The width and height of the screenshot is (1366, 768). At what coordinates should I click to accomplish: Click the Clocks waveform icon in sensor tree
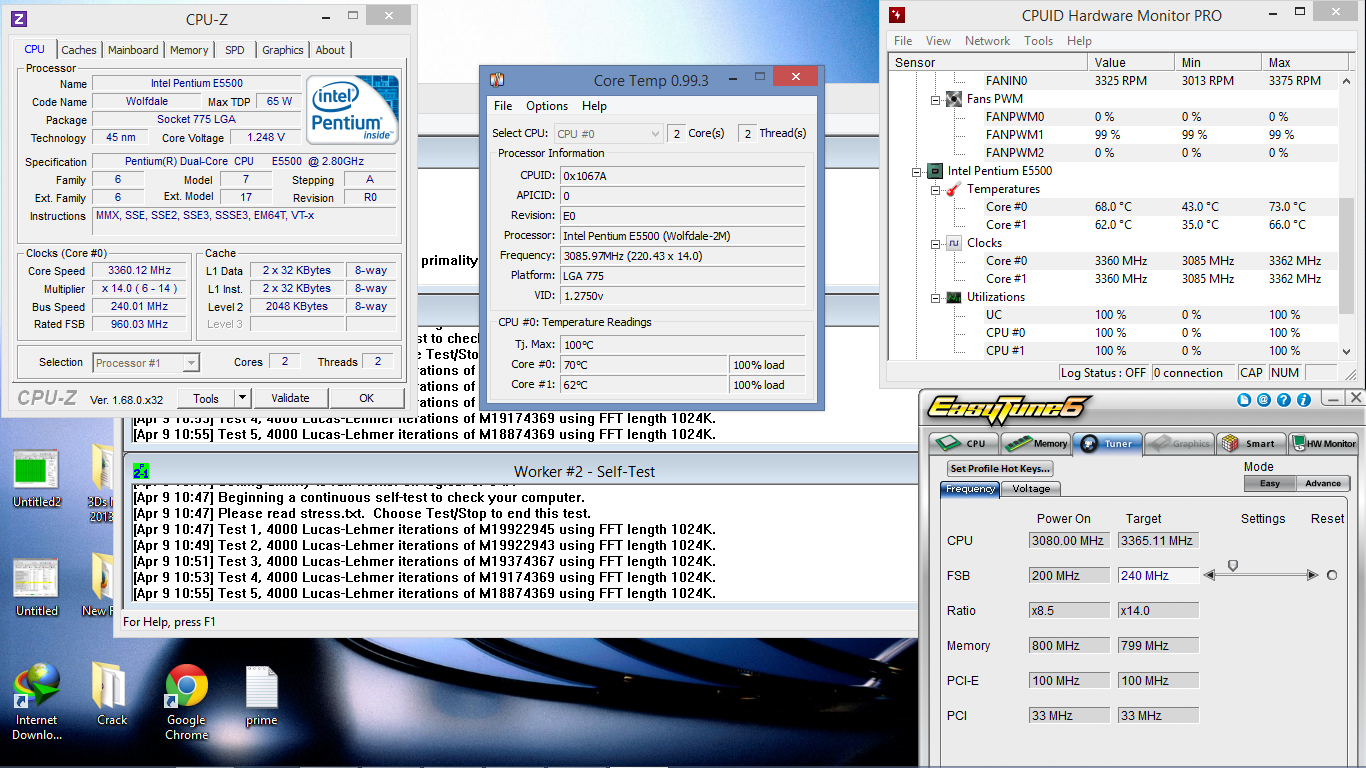[x=953, y=243]
